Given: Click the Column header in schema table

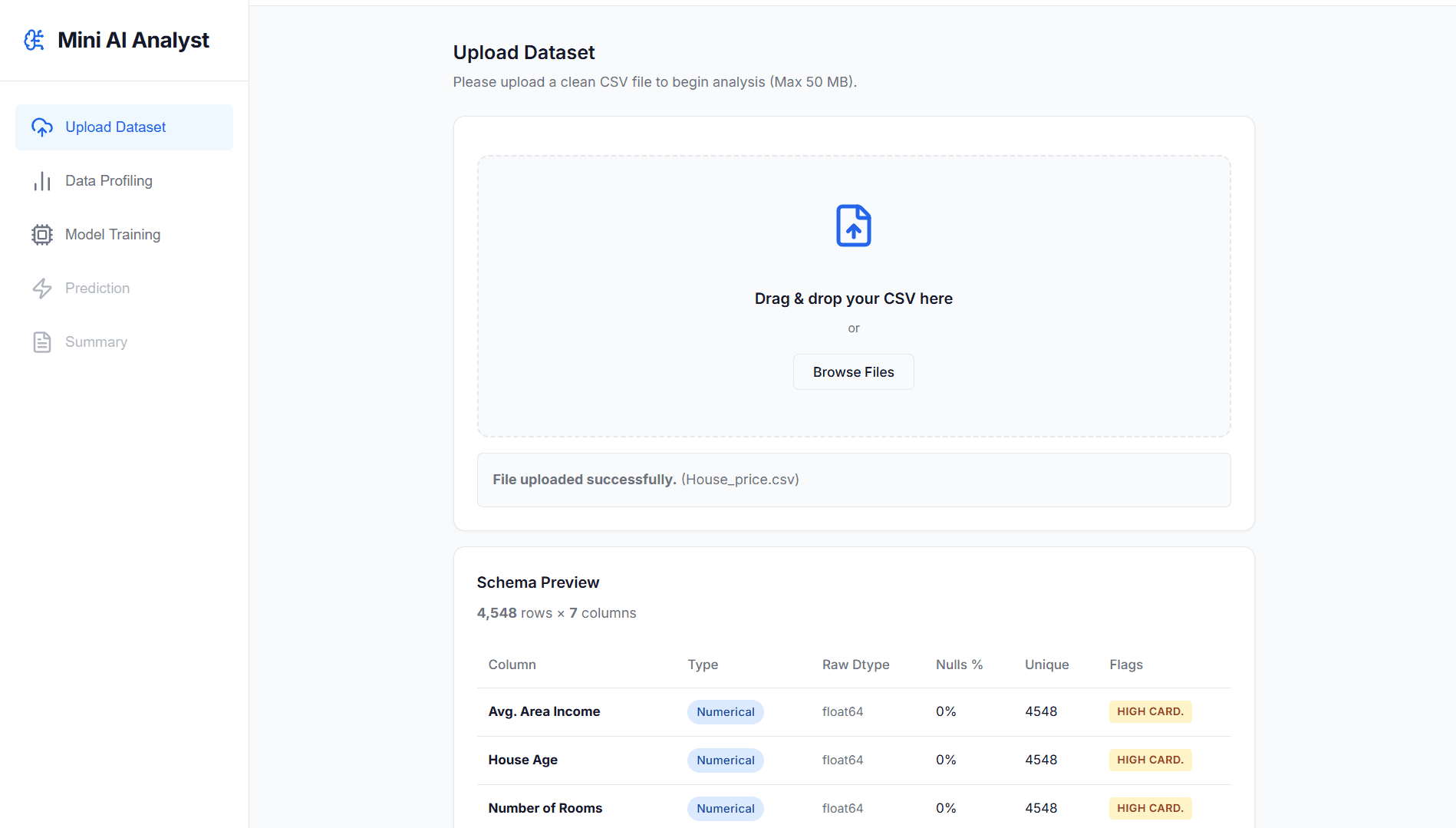Looking at the screenshot, I should [512, 665].
